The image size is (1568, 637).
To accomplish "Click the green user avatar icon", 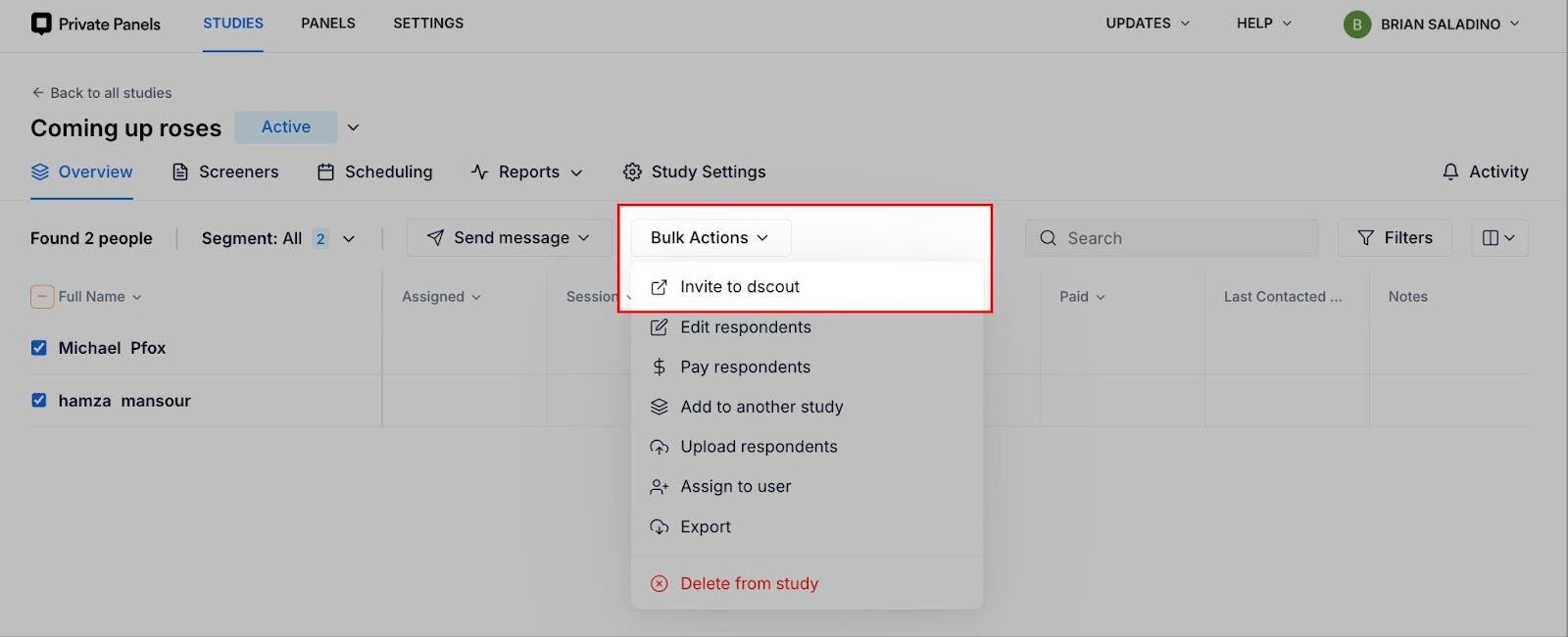I will click(x=1356, y=24).
